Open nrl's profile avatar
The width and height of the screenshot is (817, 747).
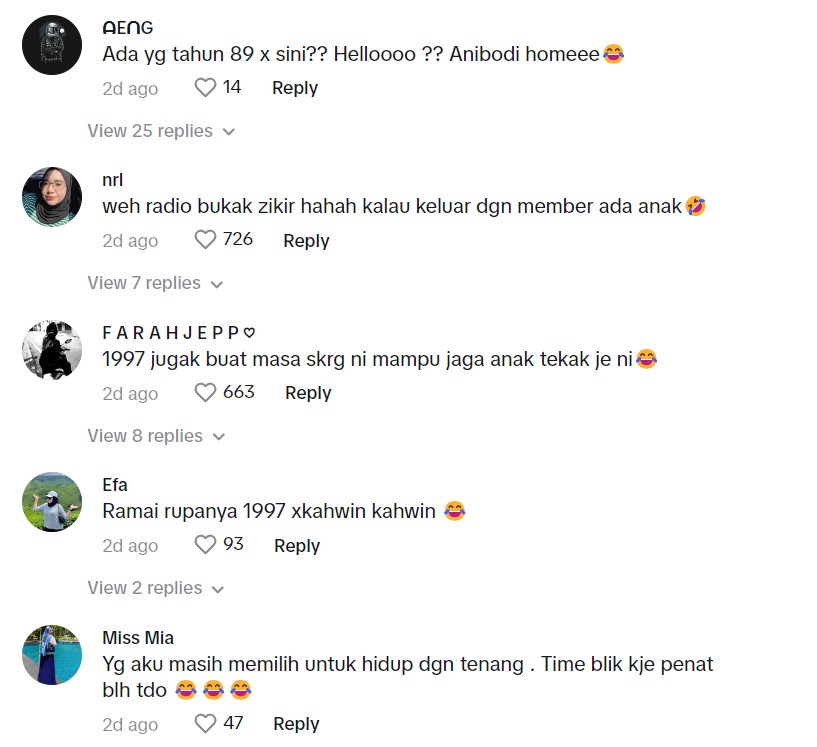52,197
